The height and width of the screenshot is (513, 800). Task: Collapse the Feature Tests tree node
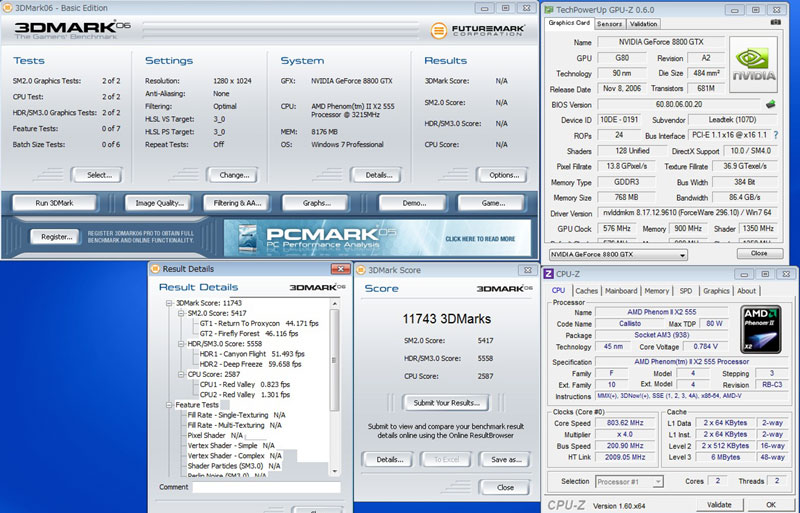[x=169, y=405]
